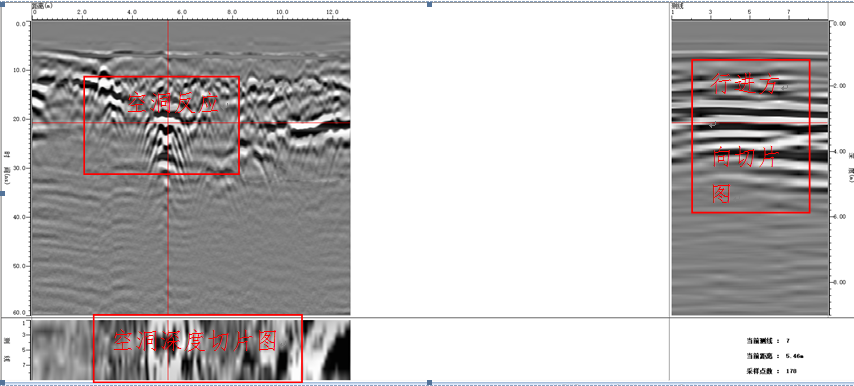This screenshot has width=854, height=386.
Task: Click the top-center blue resize handle
Action: [430, 4]
